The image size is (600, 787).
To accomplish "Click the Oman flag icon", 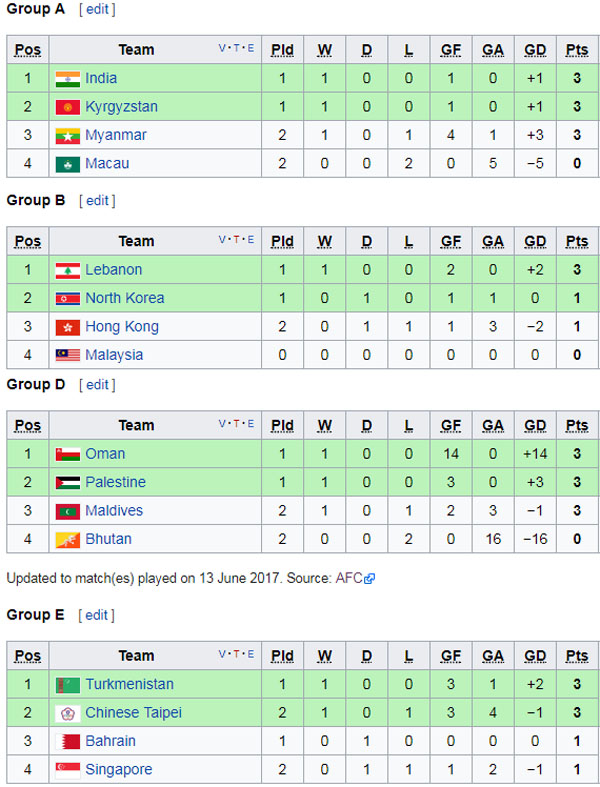I will pos(68,454).
